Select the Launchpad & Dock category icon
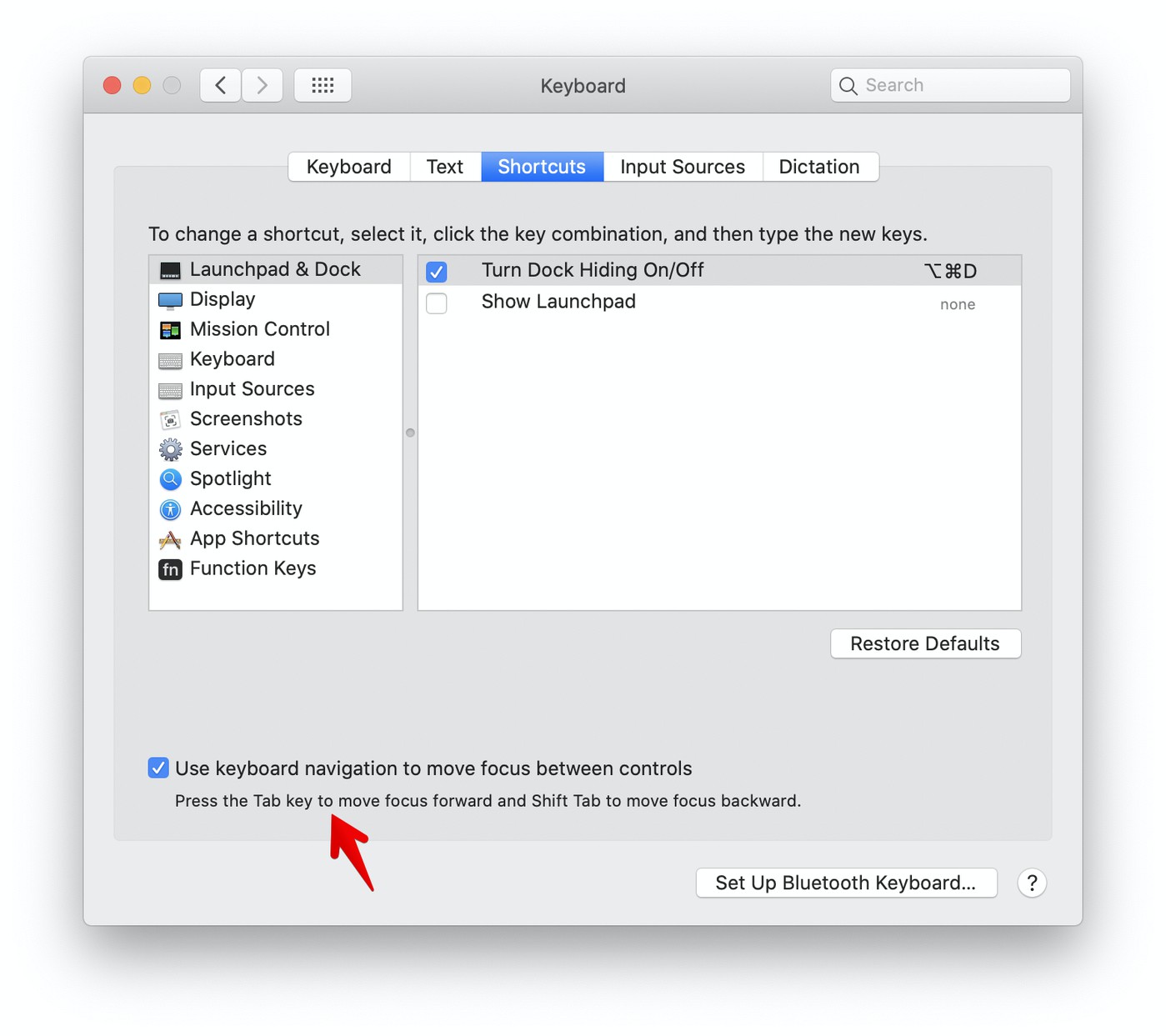 pos(170,270)
